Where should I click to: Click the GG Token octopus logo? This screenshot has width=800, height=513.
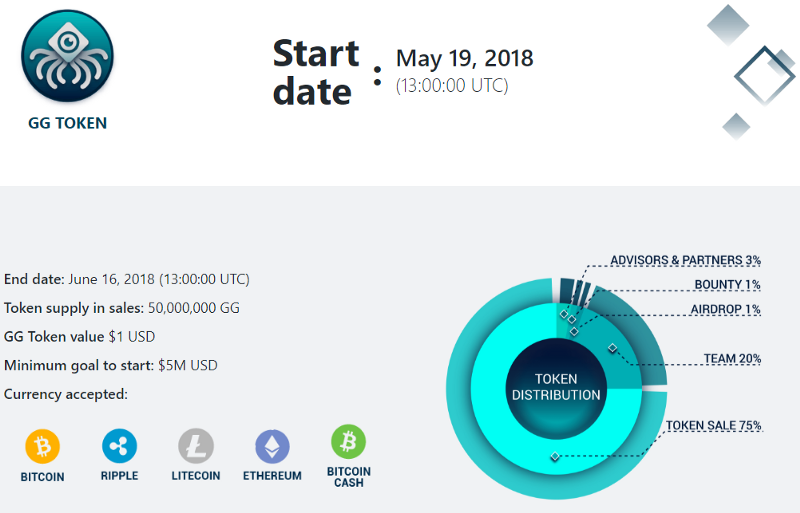(x=68, y=57)
